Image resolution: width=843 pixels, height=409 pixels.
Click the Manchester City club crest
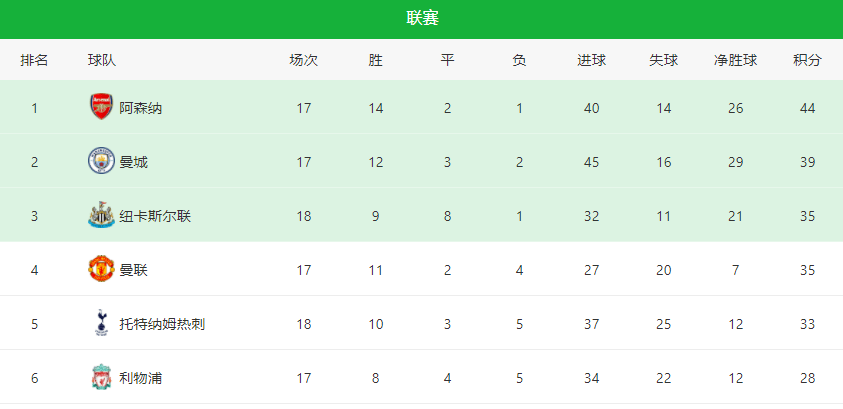click(101, 161)
